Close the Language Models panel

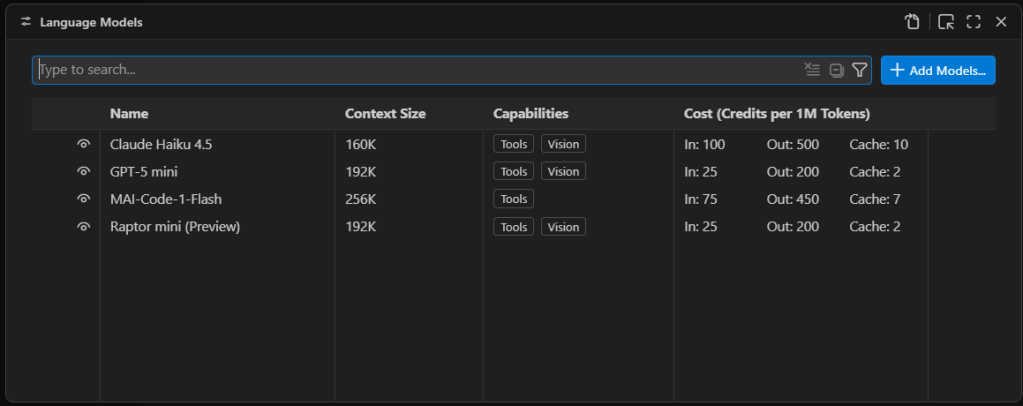click(1001, 22)
